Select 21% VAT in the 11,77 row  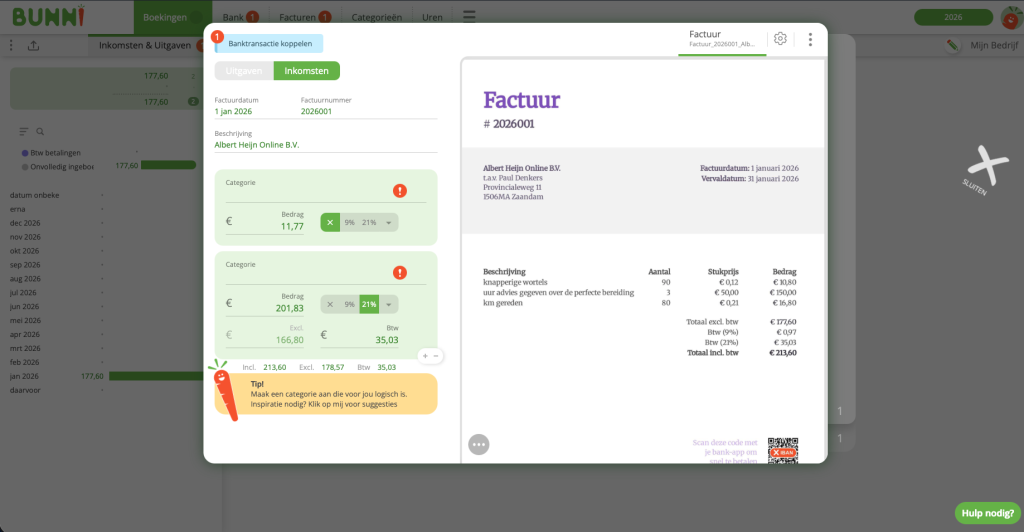[369, 223]
